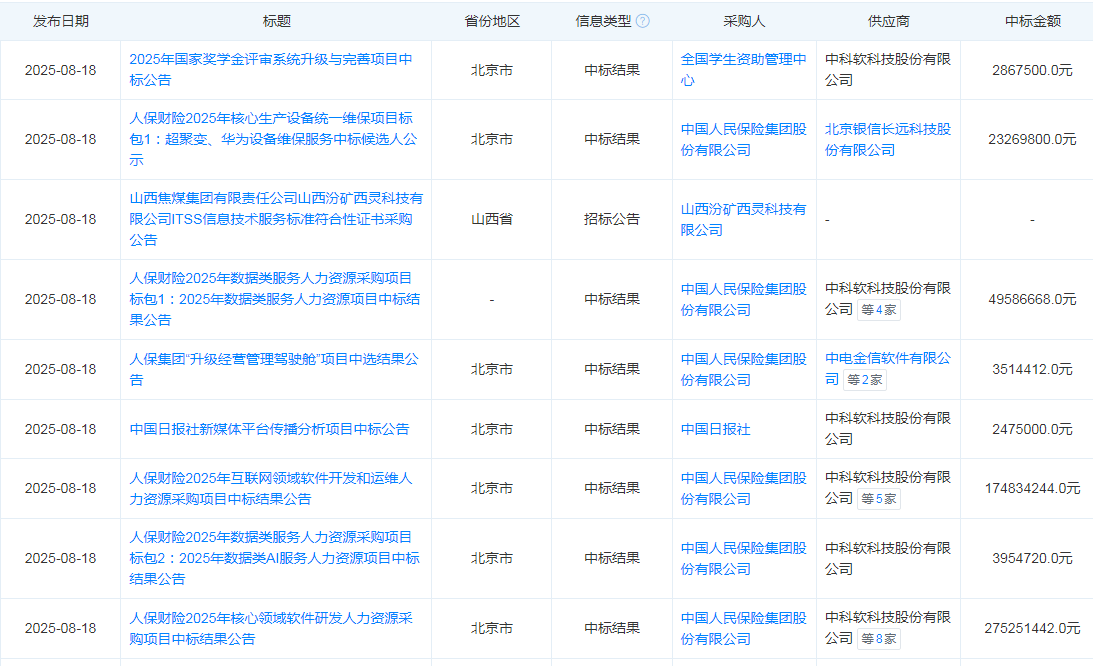Click the 信息类型 column header
The width and height of the screenshot is (1093, 666).
[x=603, y=21]
